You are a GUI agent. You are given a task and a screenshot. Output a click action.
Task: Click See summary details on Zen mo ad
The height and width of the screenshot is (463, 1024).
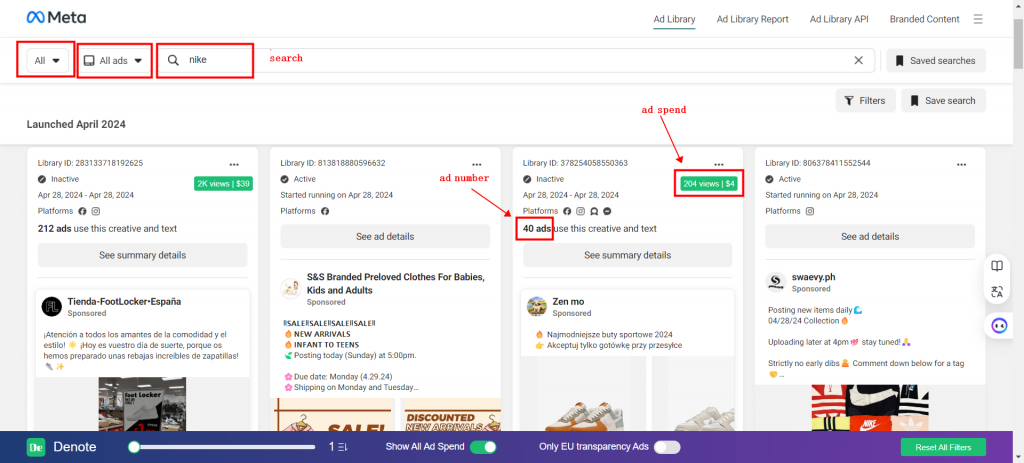click(628, 255)
